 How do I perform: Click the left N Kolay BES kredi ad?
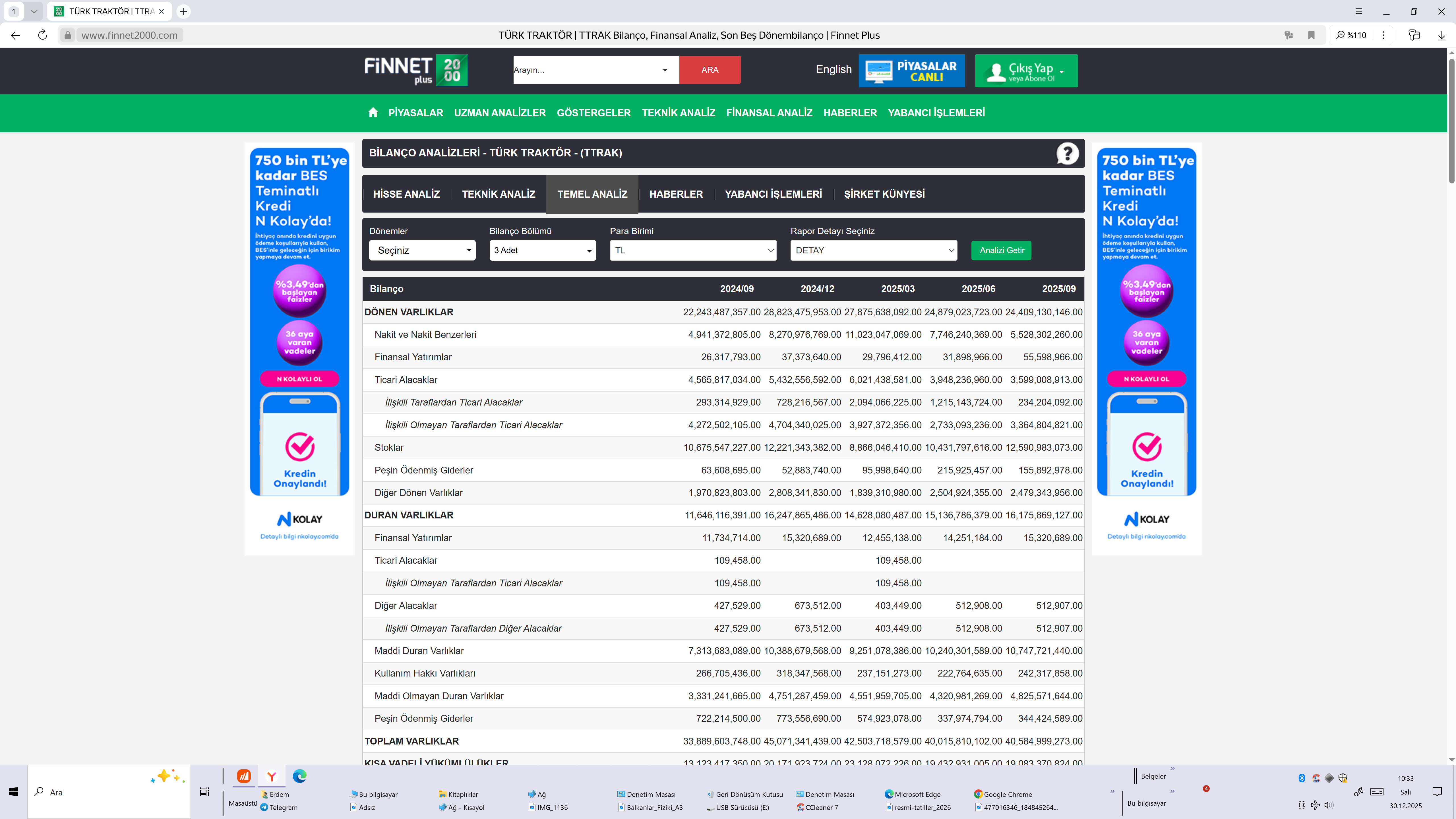[299, 349]
